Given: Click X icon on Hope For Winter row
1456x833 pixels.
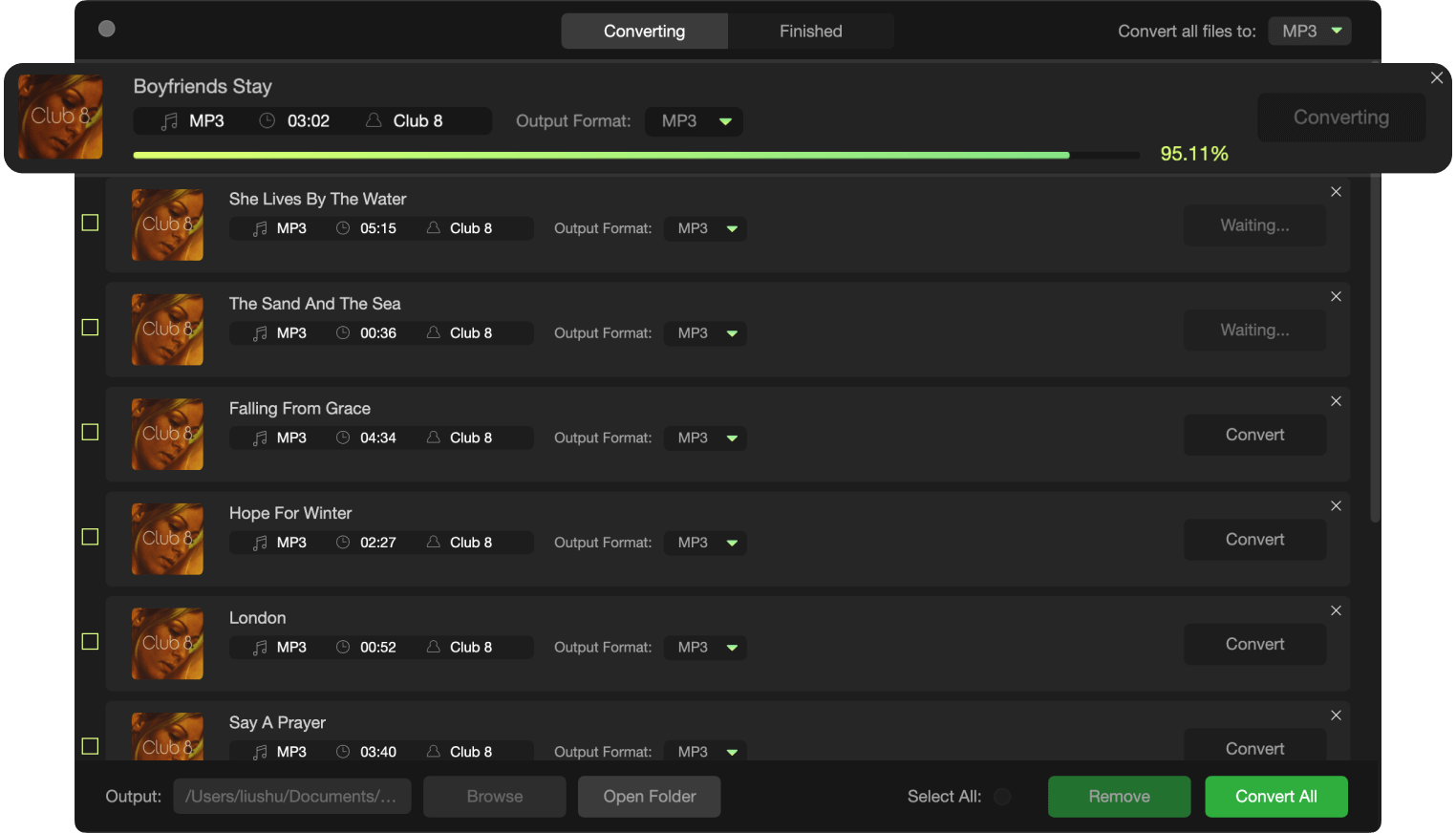Looking at the screenshot, I should point(1336,506).
